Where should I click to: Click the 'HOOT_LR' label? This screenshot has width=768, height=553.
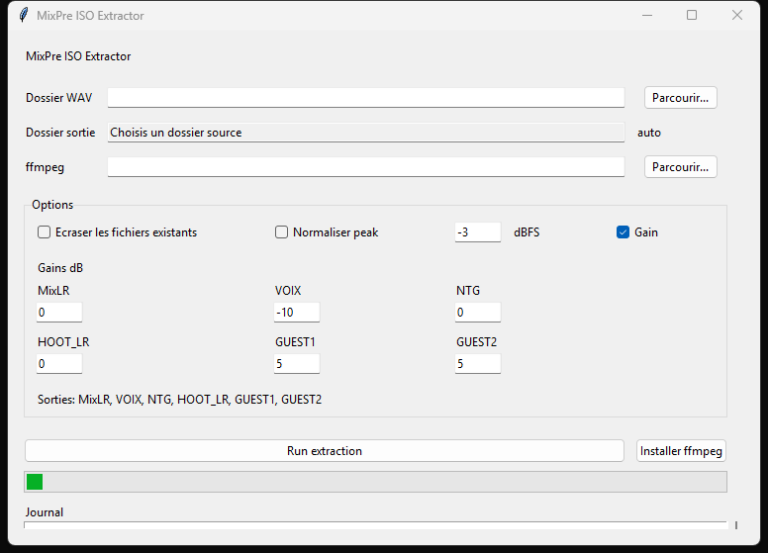64,342
